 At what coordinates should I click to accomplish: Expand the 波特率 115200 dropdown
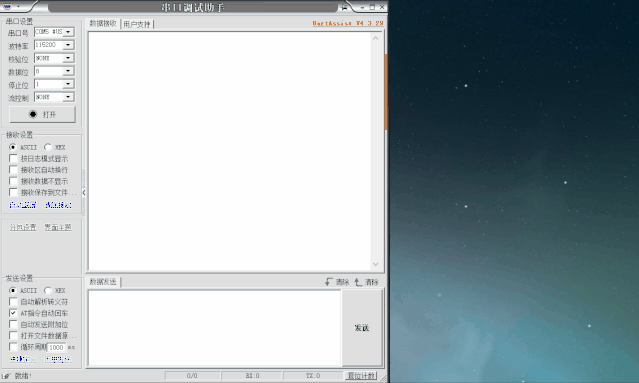click(68, 45)
